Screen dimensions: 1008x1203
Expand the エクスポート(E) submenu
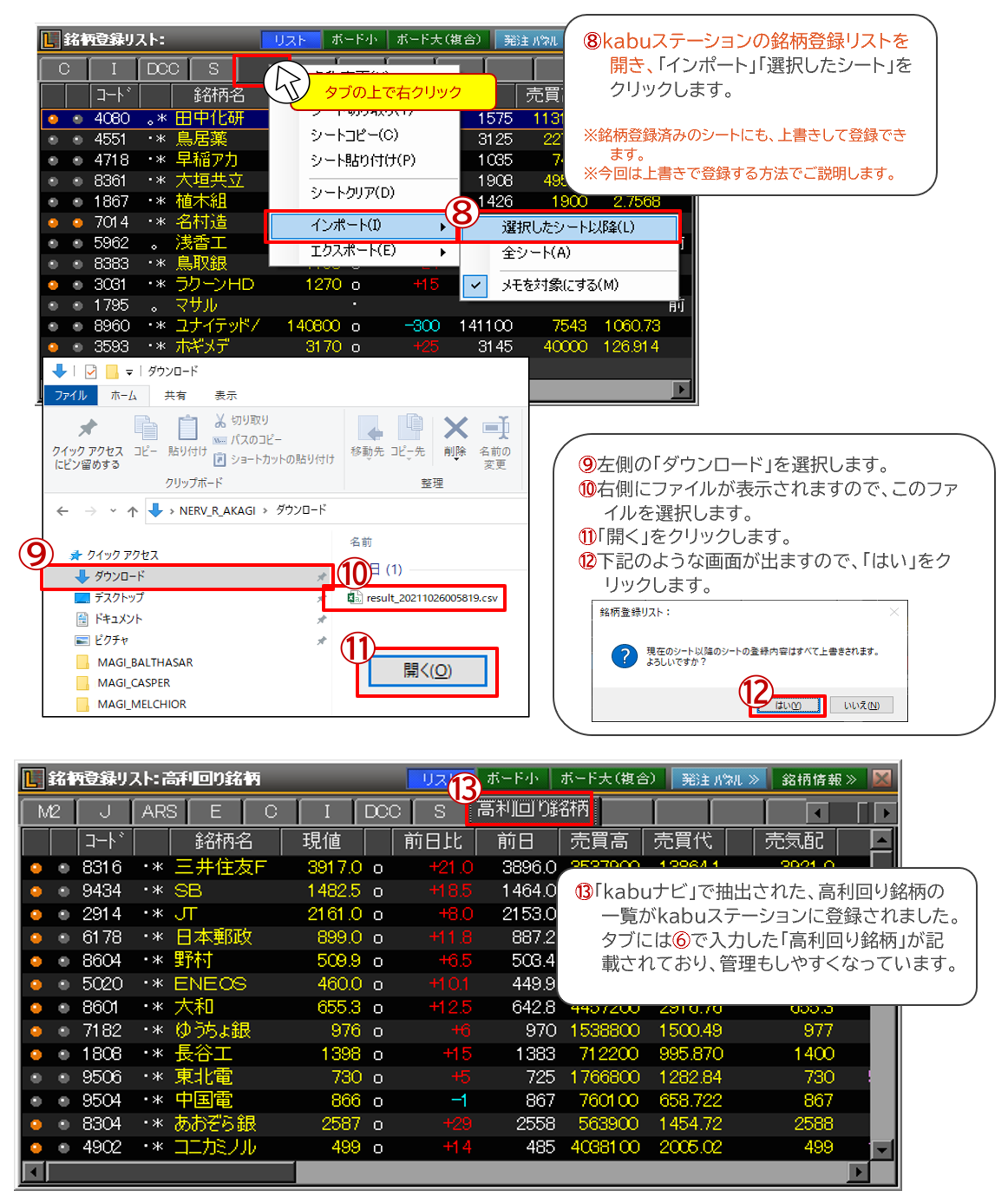pos(353,251)
